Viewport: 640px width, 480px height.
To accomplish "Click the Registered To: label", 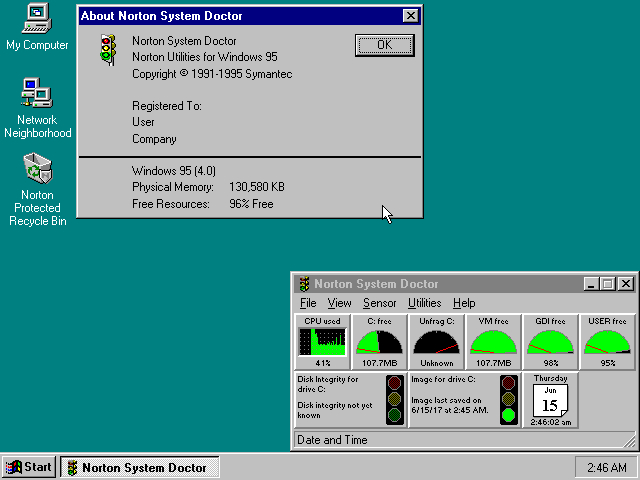I will (x=167, y=106).
